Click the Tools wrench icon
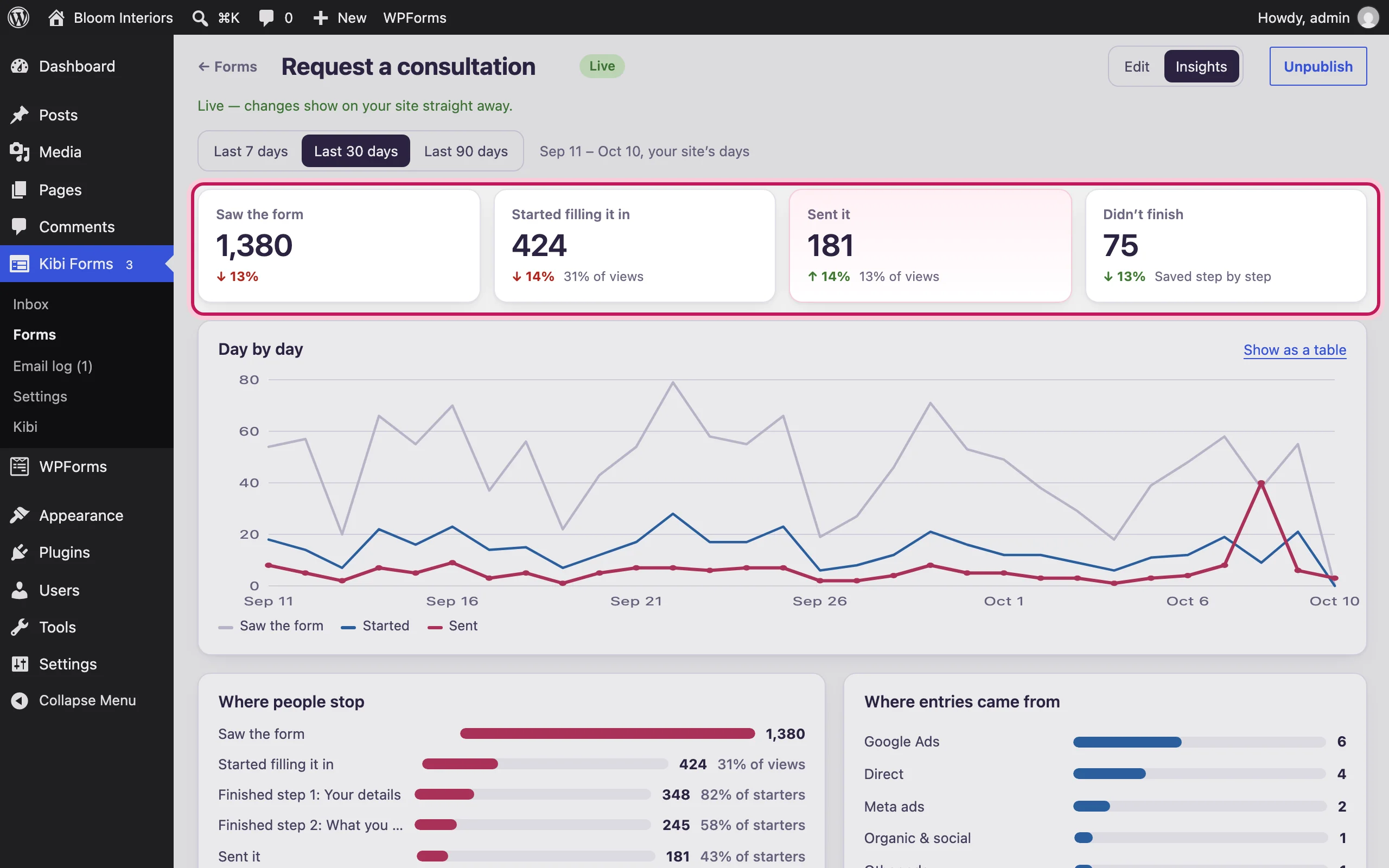The image size is (1389, 868). [x=20, y=627]
